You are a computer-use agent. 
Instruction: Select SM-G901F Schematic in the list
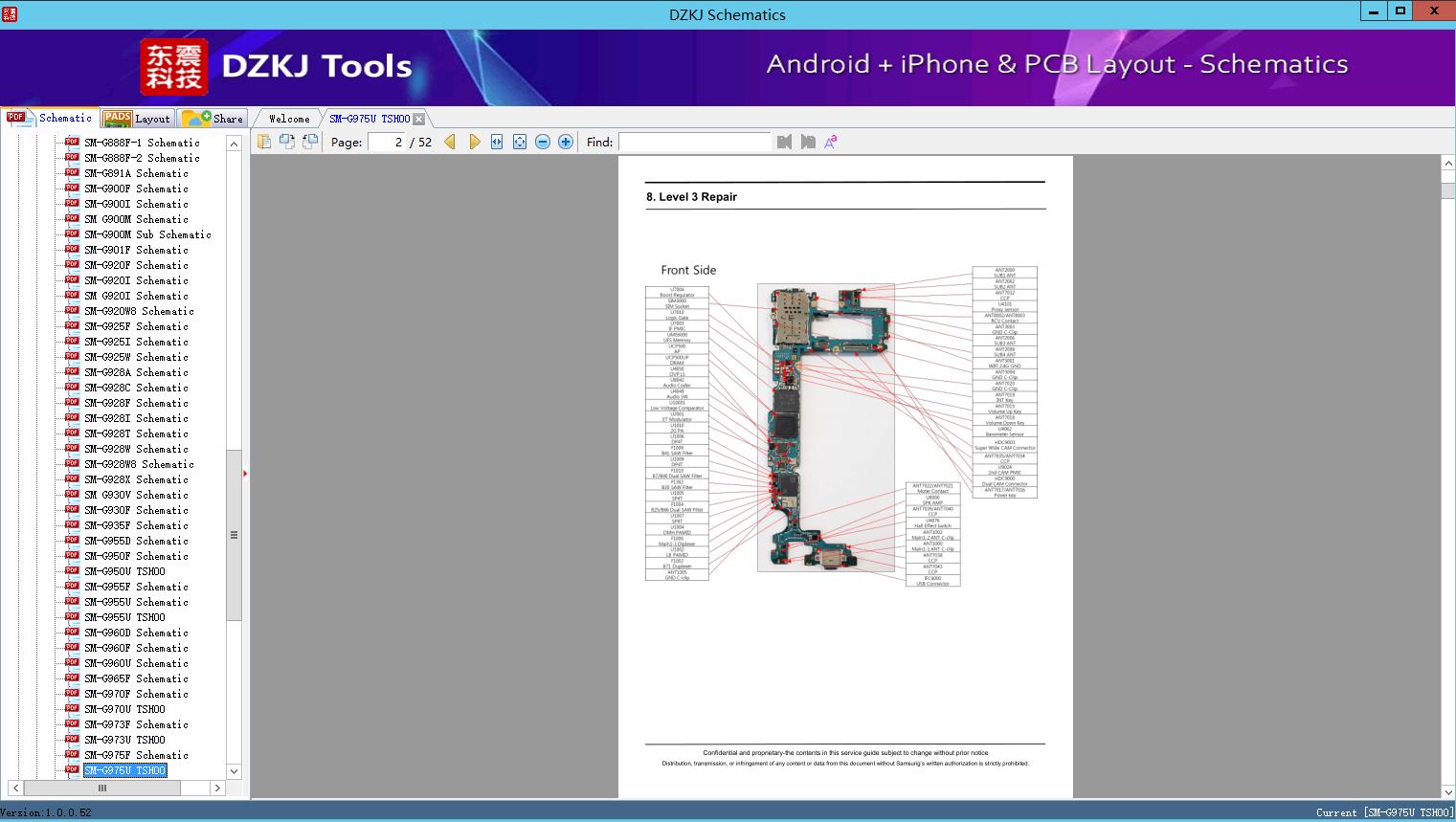coord(136,250)
